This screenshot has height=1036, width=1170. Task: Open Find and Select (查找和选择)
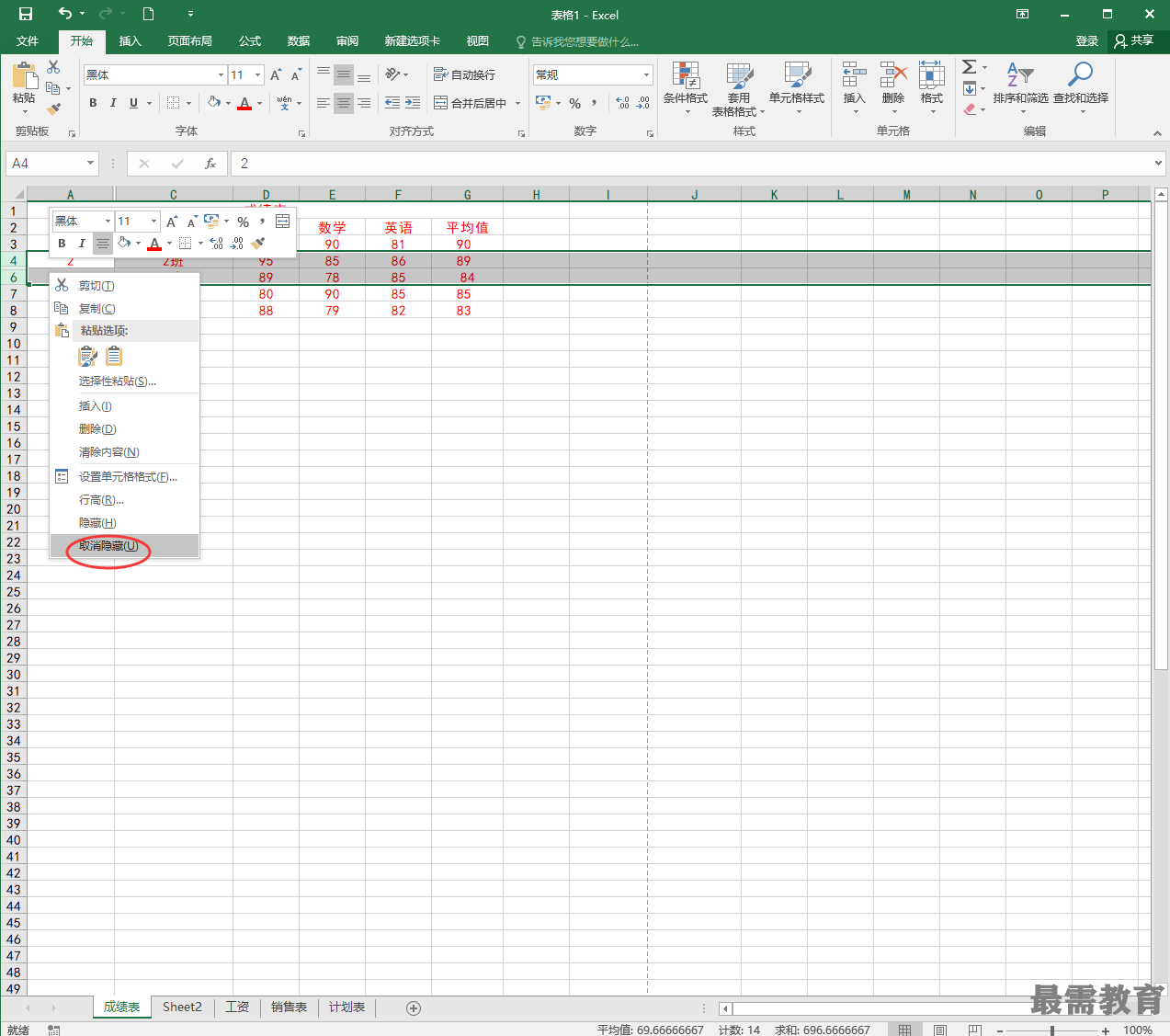pos(1081,88)
